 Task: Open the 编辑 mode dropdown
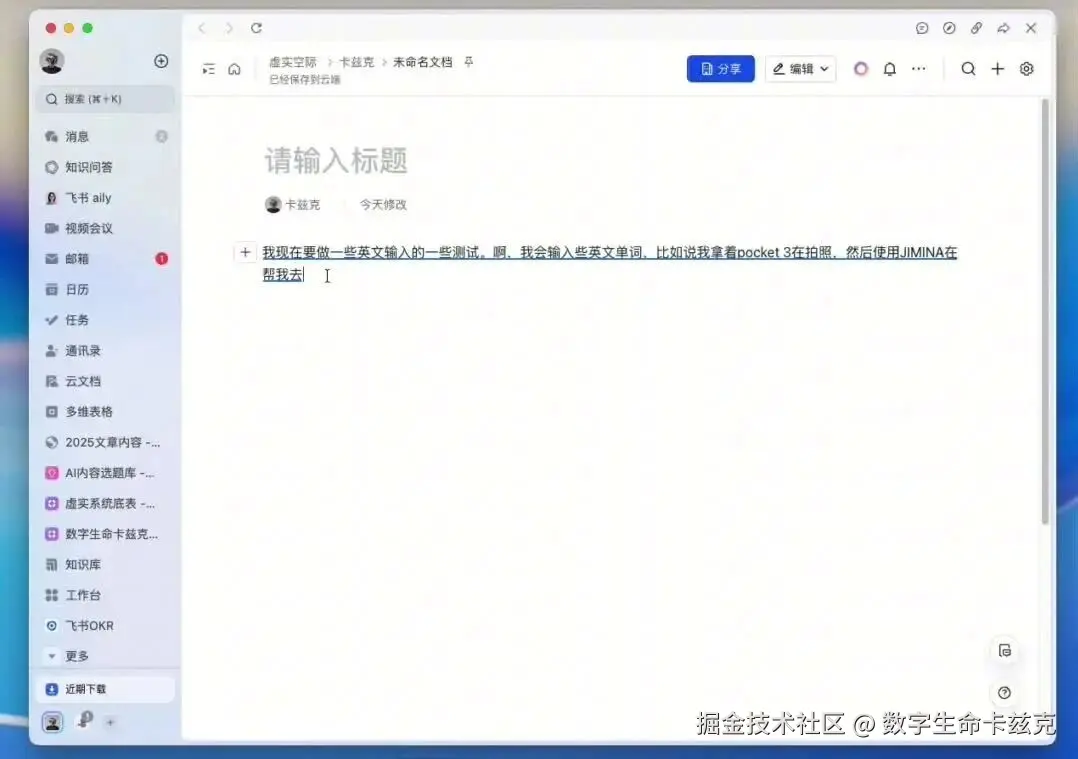coord(800,69)
